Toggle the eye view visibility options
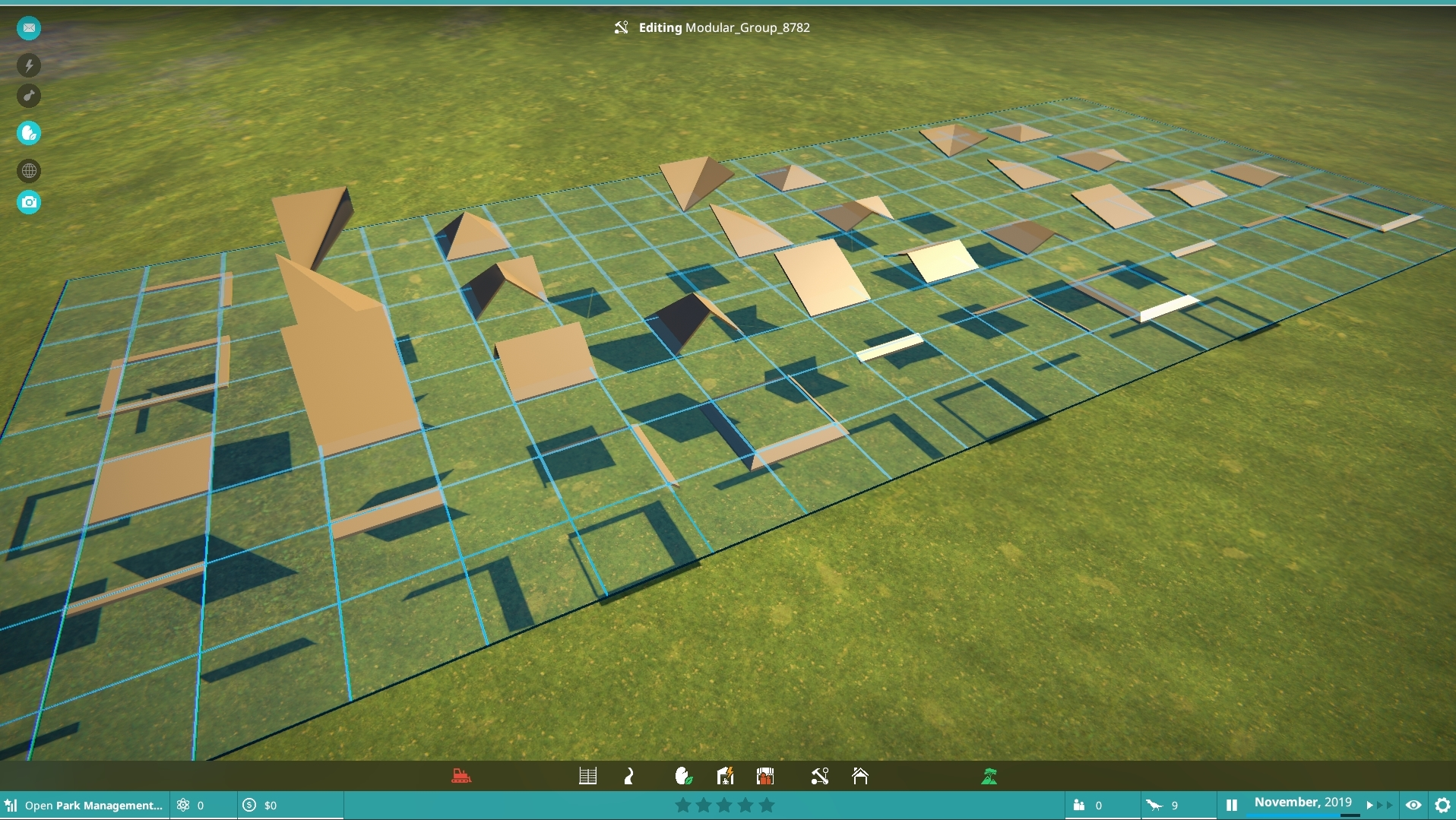This screenshot has width=1456, height=820. coord(1413,805)
